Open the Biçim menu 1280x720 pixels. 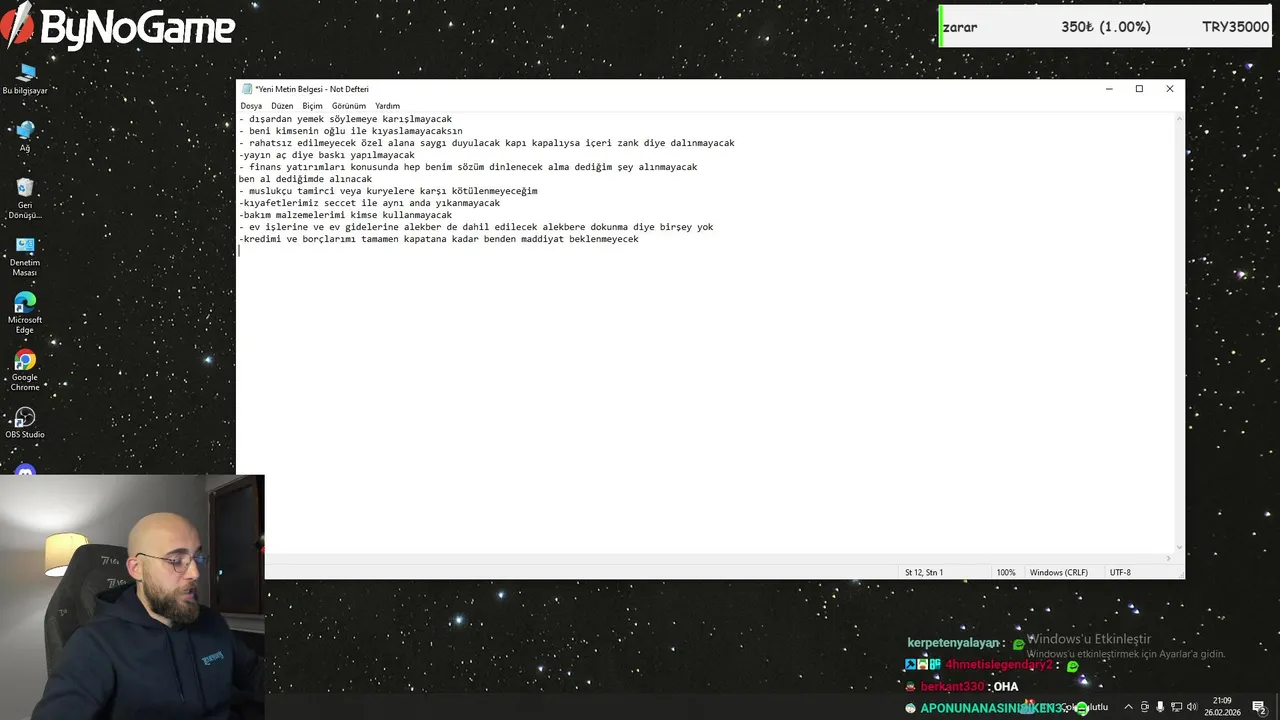(313, 106)
